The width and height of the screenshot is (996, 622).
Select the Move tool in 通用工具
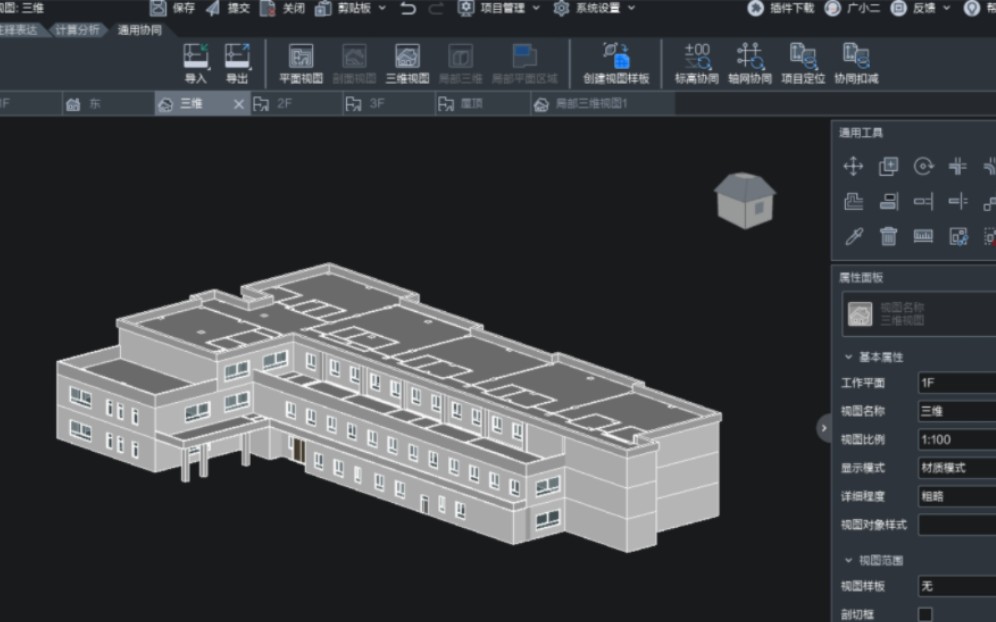[853, 166]
